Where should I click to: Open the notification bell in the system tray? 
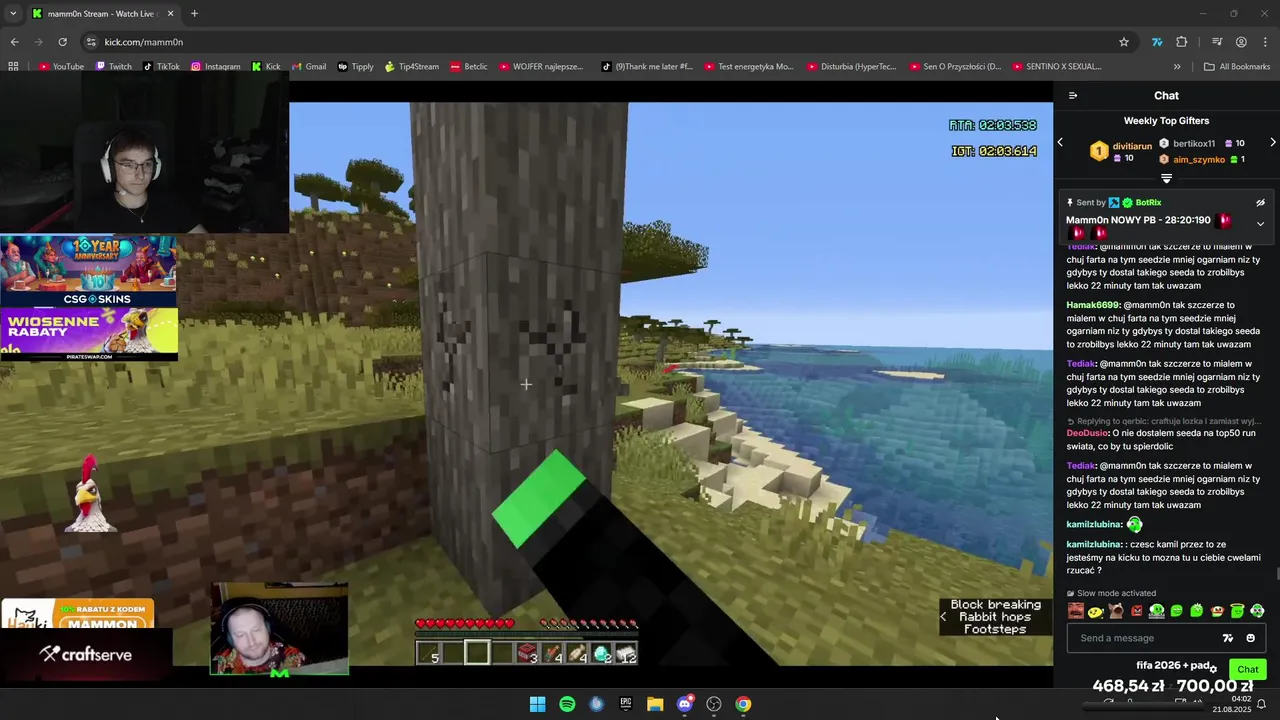click(x=1261, y=704)
